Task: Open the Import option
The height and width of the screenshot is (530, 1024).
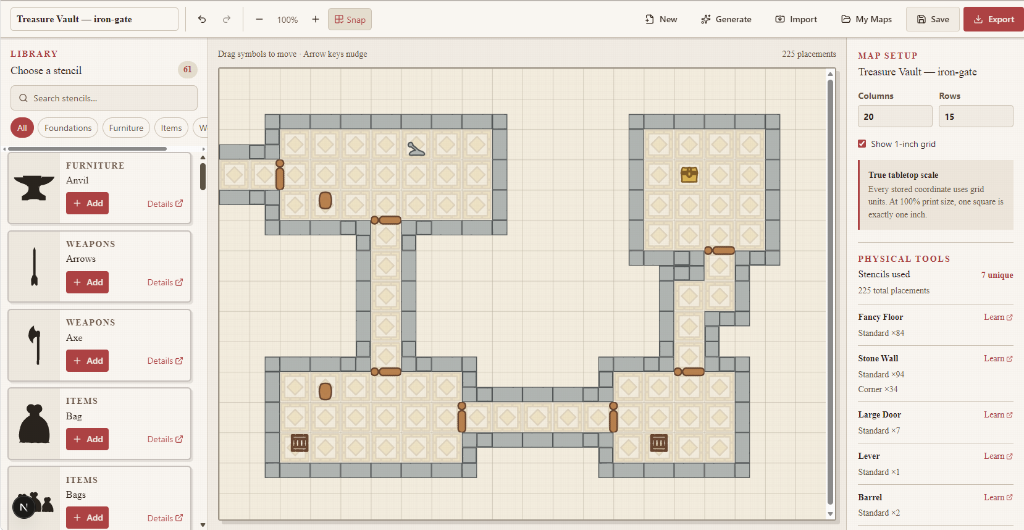Action: tap(795, 20)
